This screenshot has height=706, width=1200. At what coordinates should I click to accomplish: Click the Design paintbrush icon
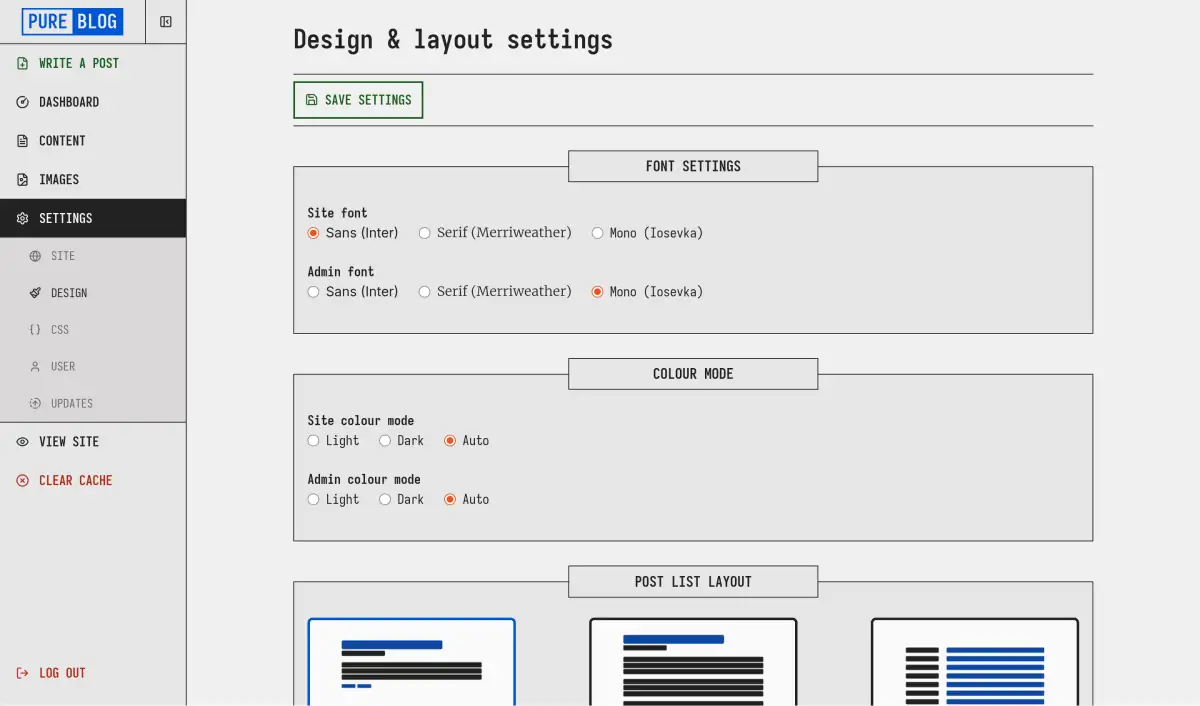[35, 293]
